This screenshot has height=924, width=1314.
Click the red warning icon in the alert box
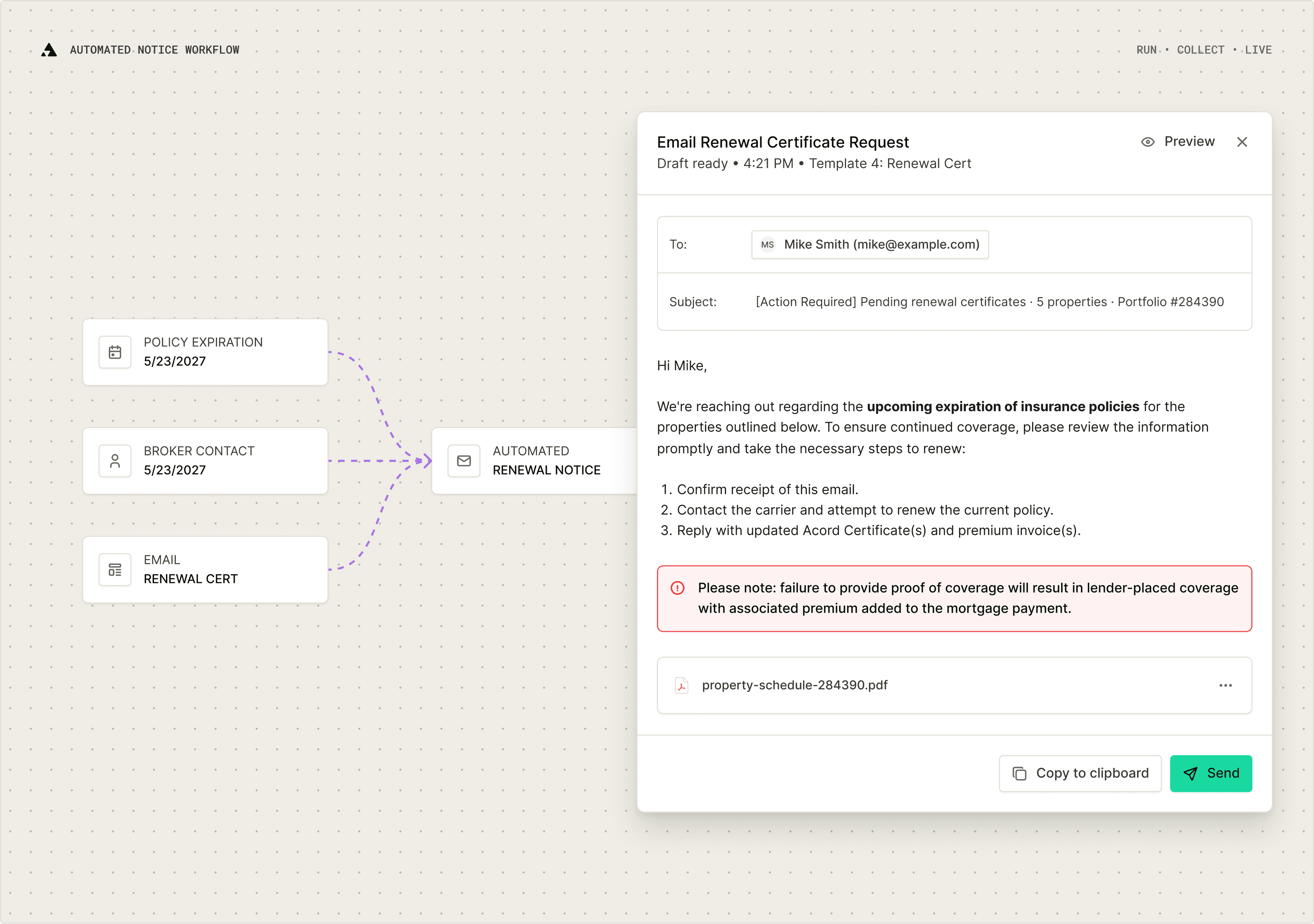coord(678,588)
